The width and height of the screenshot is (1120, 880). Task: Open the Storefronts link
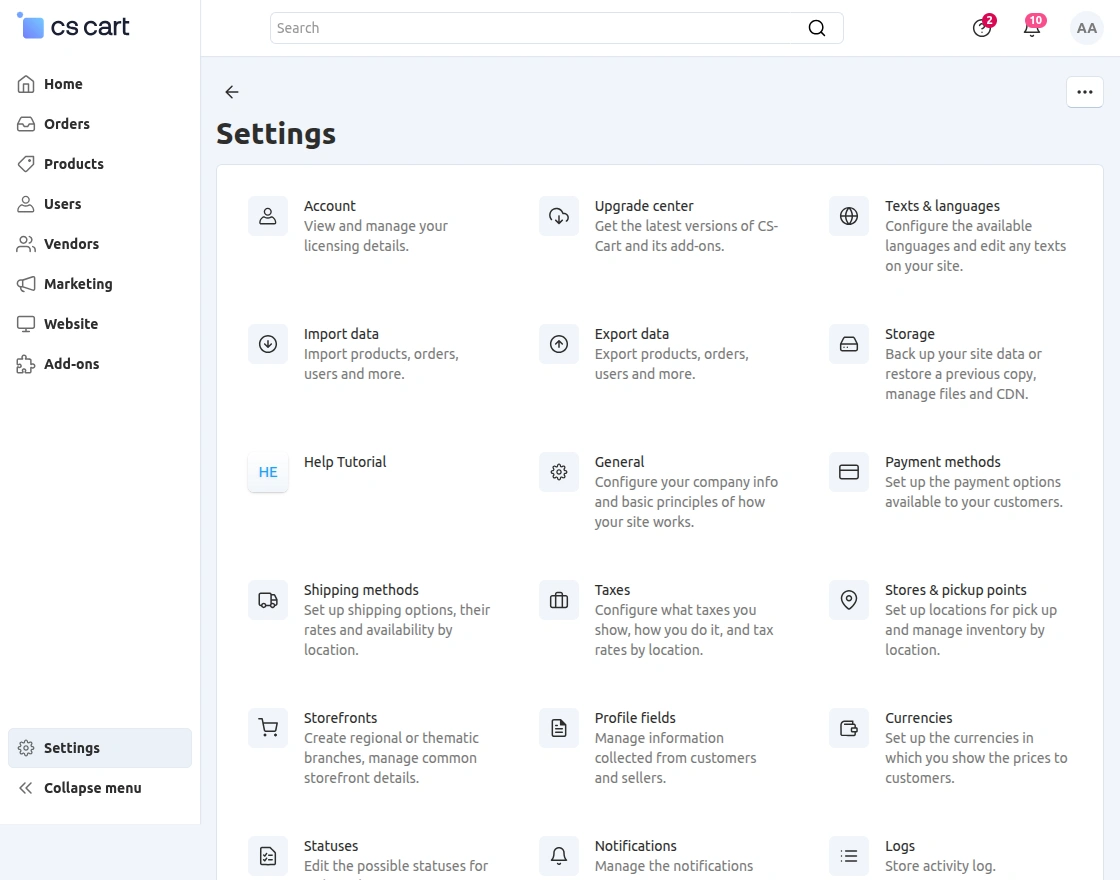click(340, 718)
